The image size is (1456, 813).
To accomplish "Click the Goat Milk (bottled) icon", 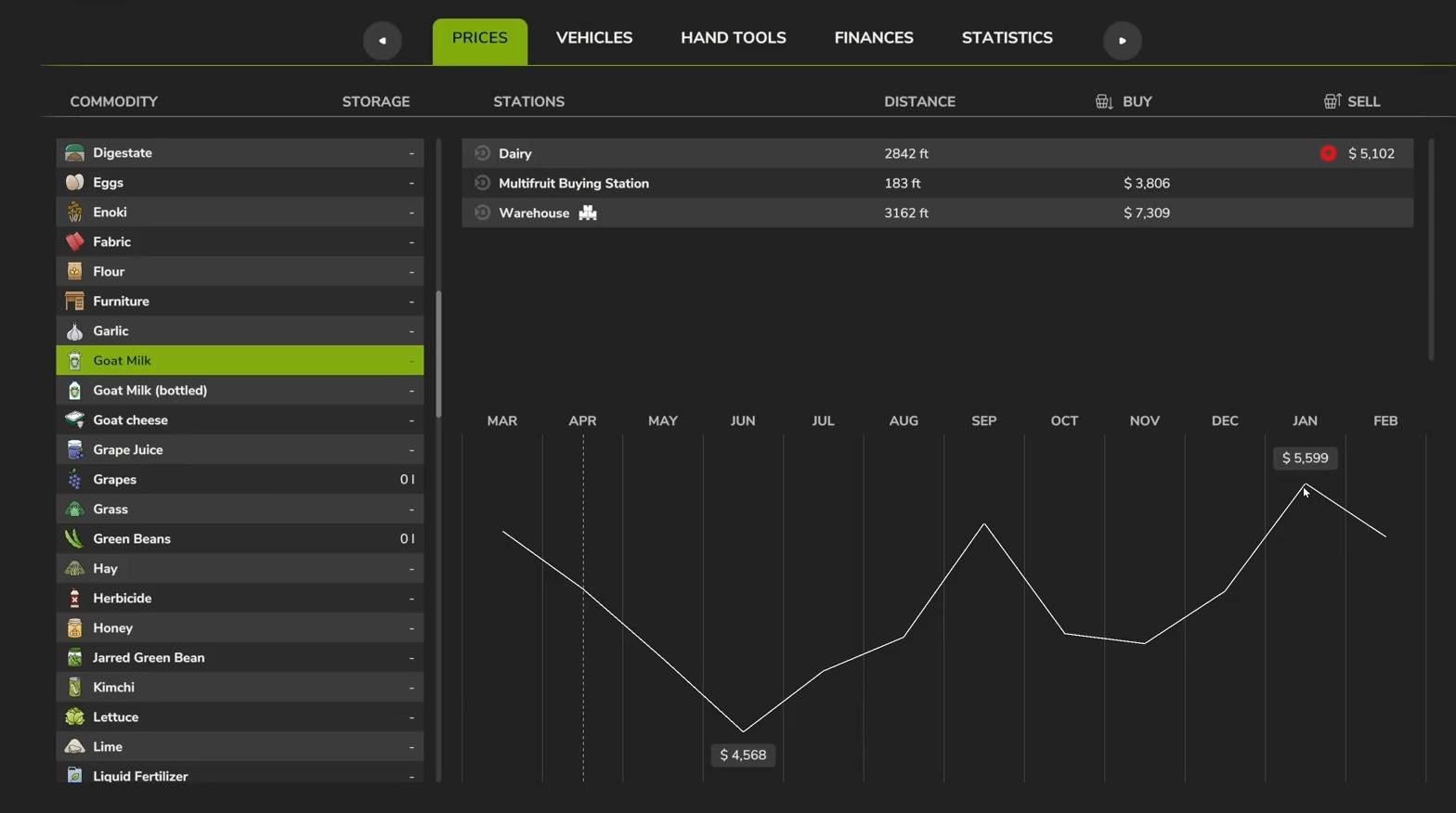I will [x=74, y=391].
